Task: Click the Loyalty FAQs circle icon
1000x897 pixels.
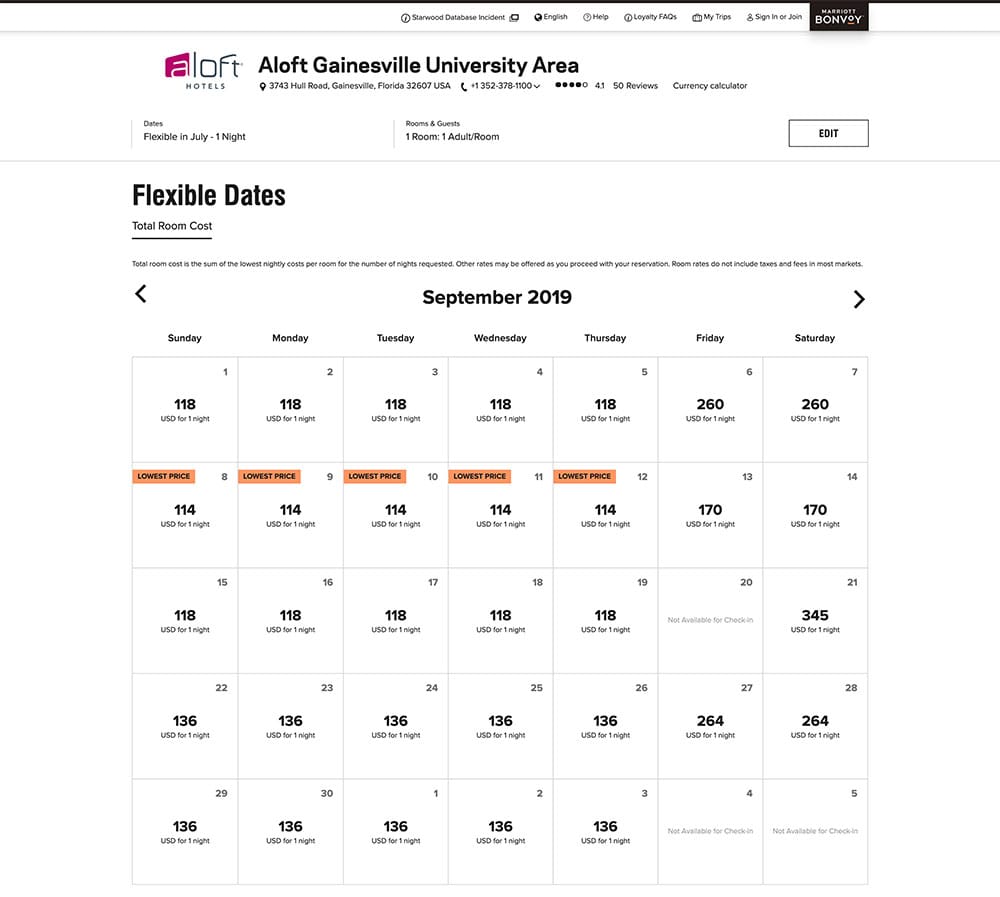Action: [x=628, y=17]
